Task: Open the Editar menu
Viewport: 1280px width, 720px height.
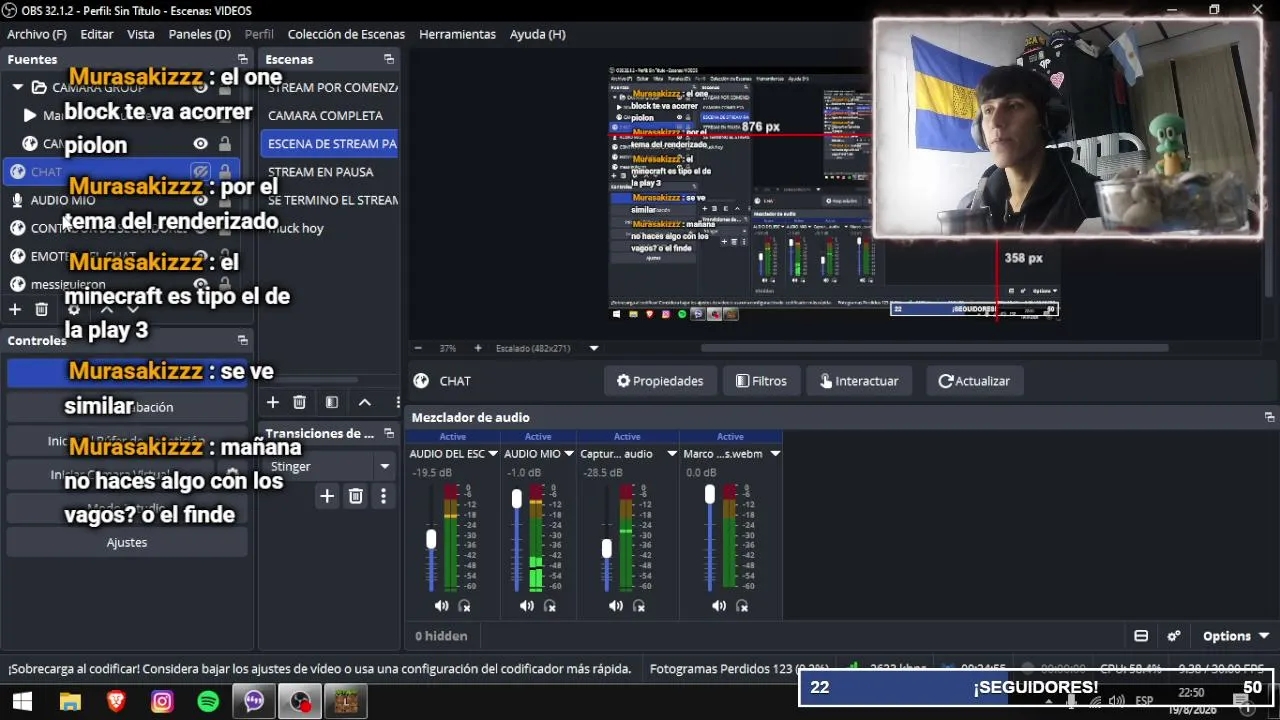Action: tap(97, 34)
